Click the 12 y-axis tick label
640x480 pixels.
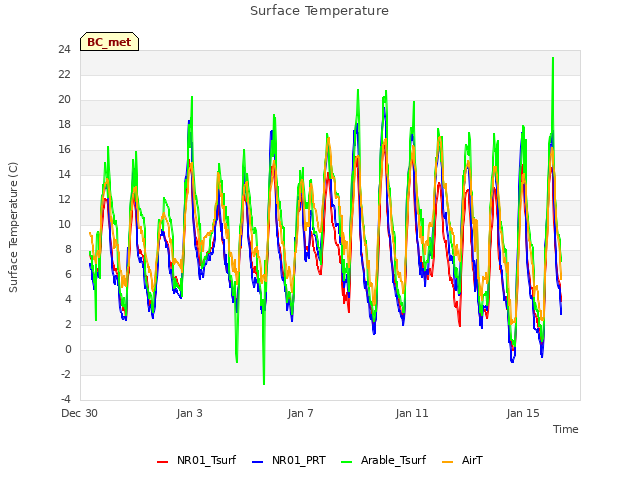pyautogui.click(x=64, y=200)
